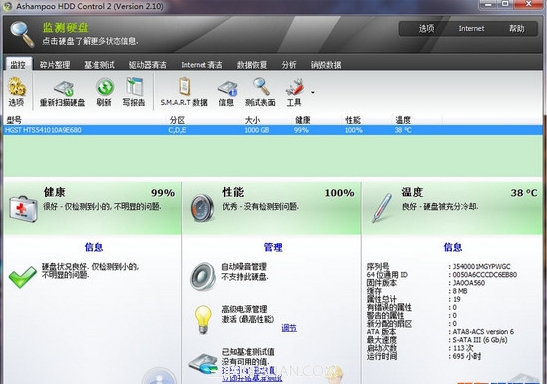Viewport: 547px width, 384px height.
Task: Click the 序列号 value JS40001MGYPWGC
Action: [481, 267]
